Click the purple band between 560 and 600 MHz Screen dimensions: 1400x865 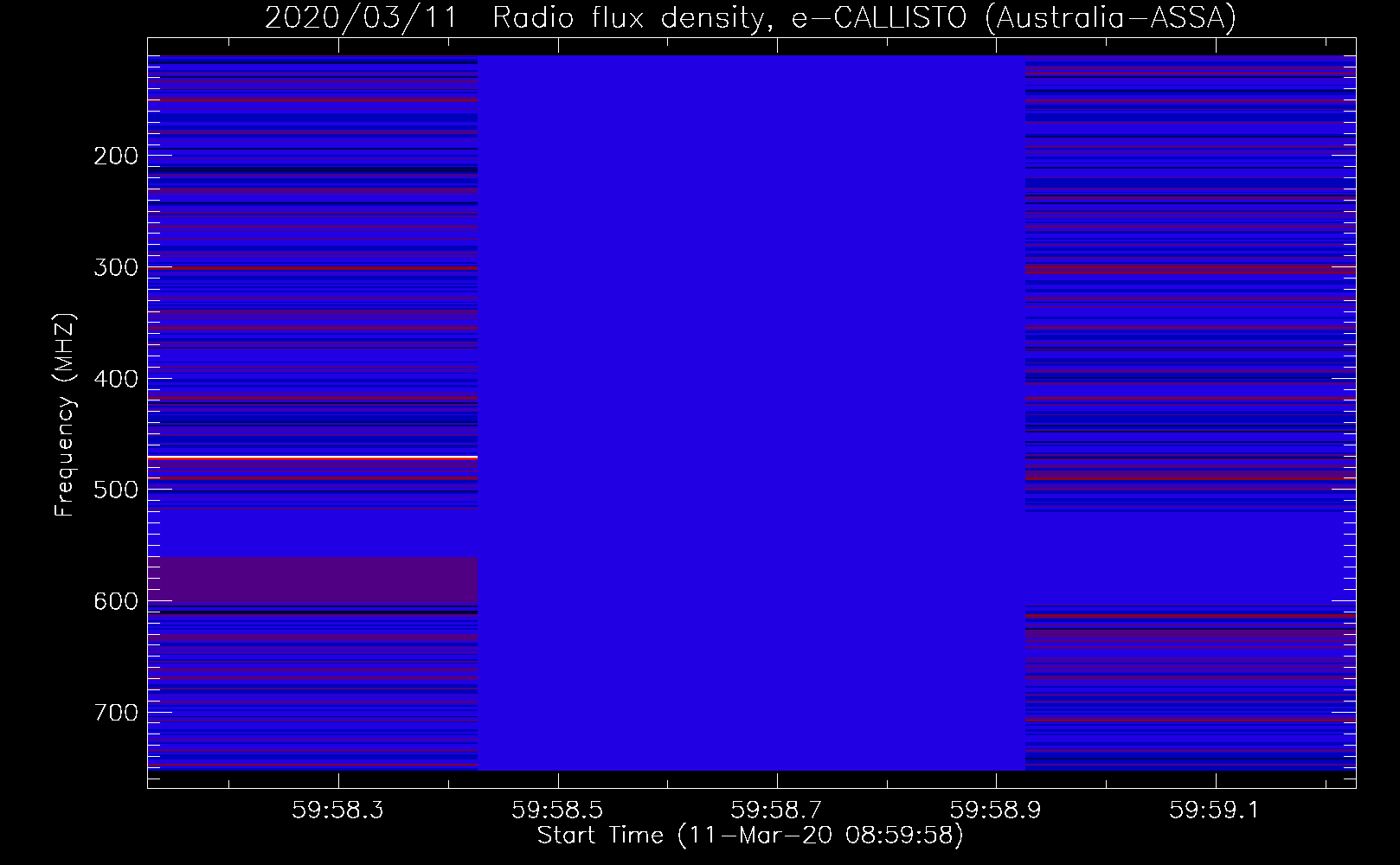click(x=312, y=580)
